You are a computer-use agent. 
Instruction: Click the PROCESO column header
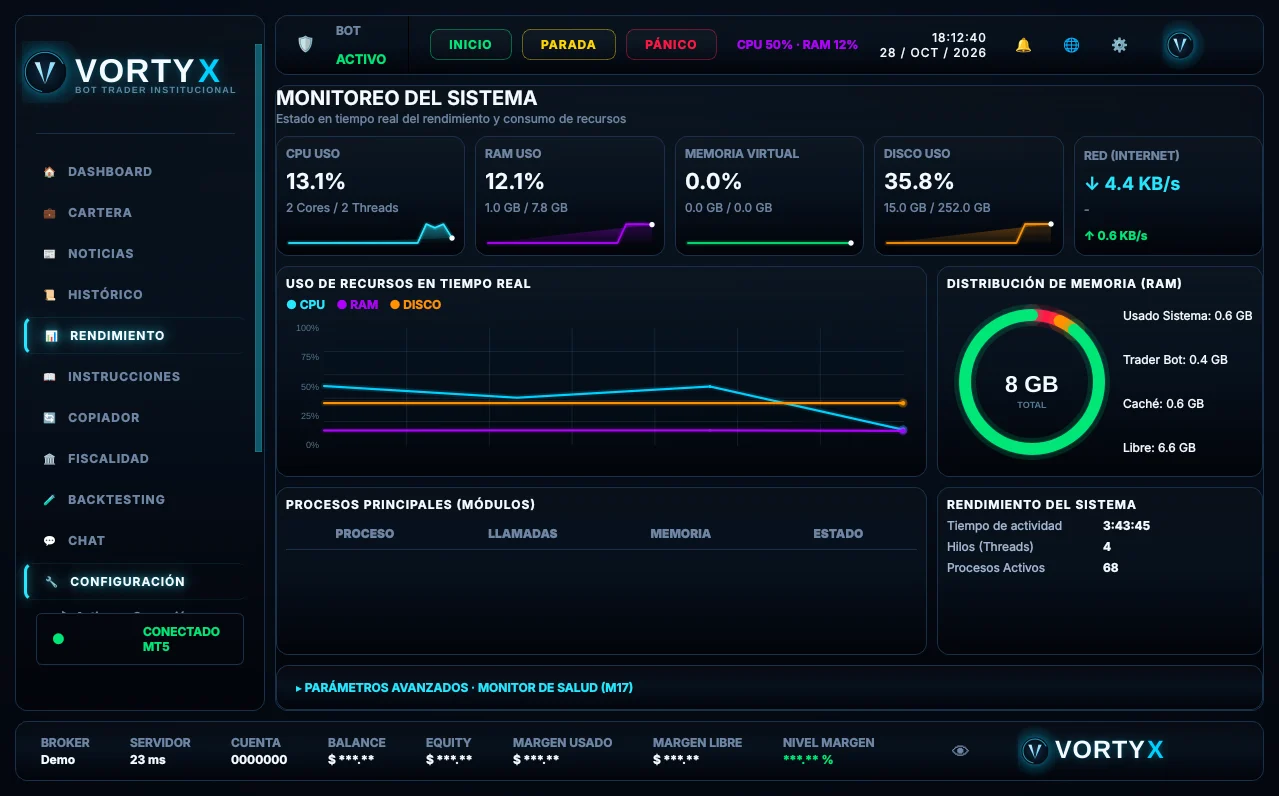[x=364, y=534]
